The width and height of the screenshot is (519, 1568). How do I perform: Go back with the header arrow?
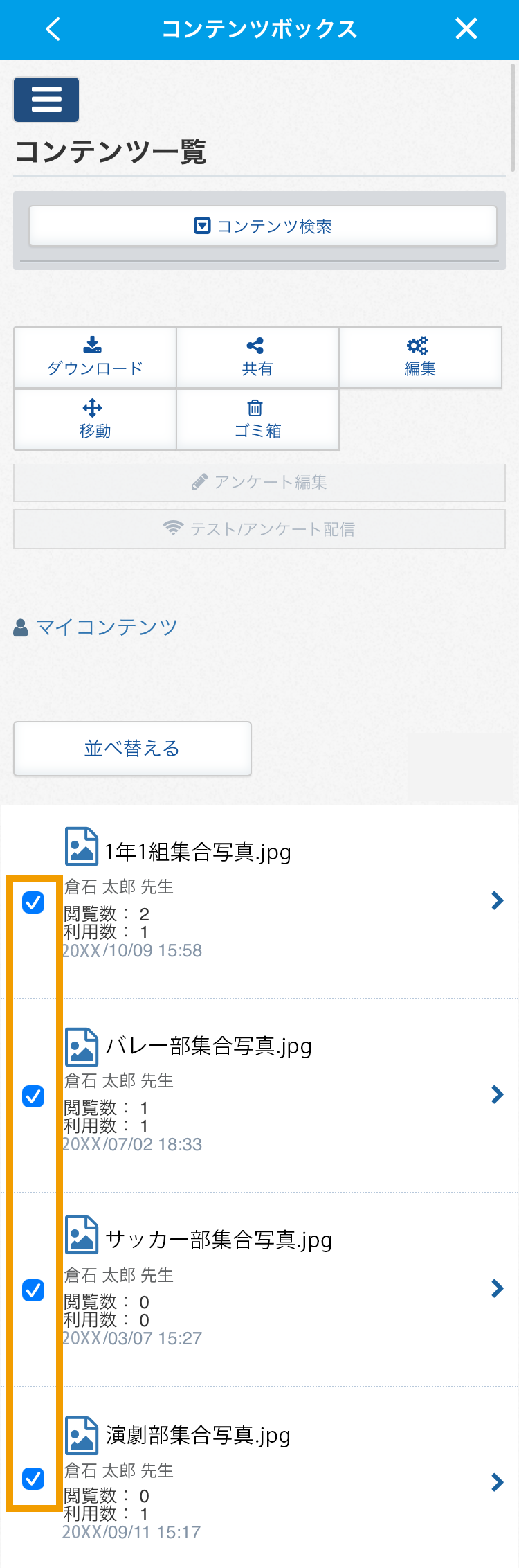[x=53, y=29]
